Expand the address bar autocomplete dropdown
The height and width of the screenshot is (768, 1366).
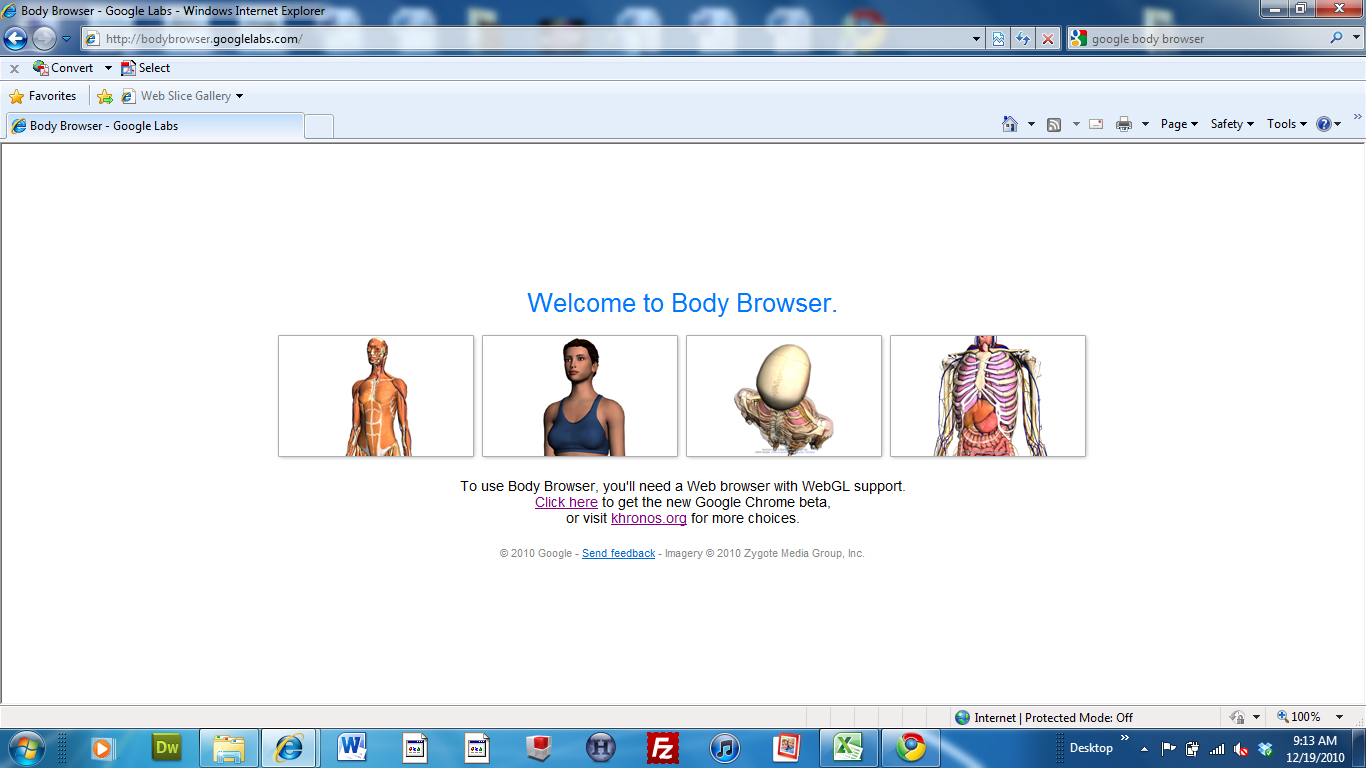pos(977,39)
